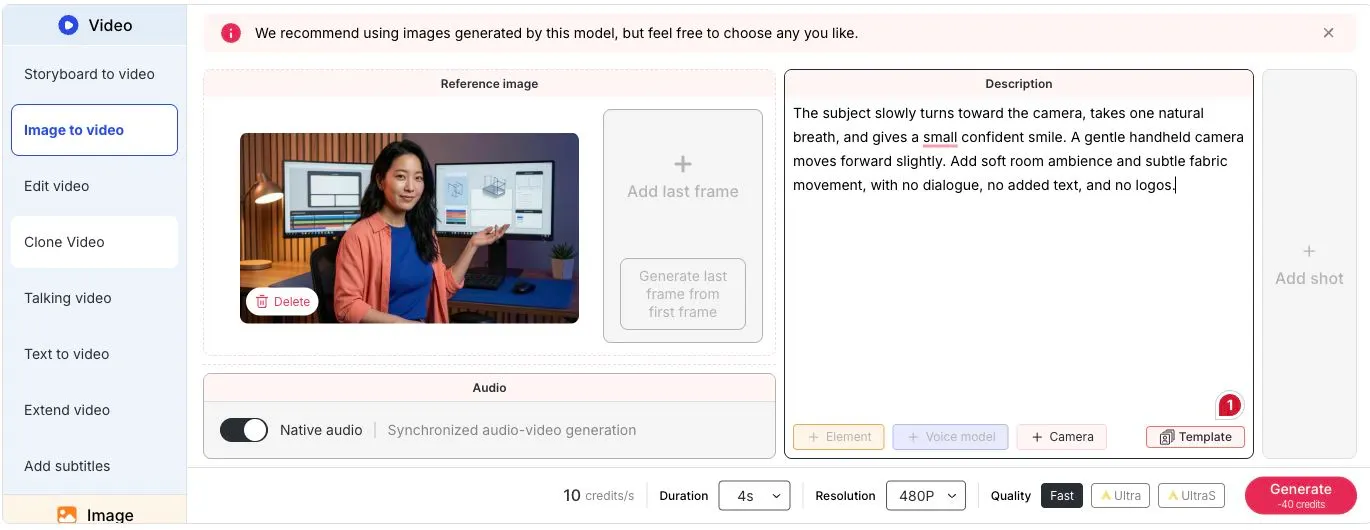Switch to Text to video

click(94, 354)
